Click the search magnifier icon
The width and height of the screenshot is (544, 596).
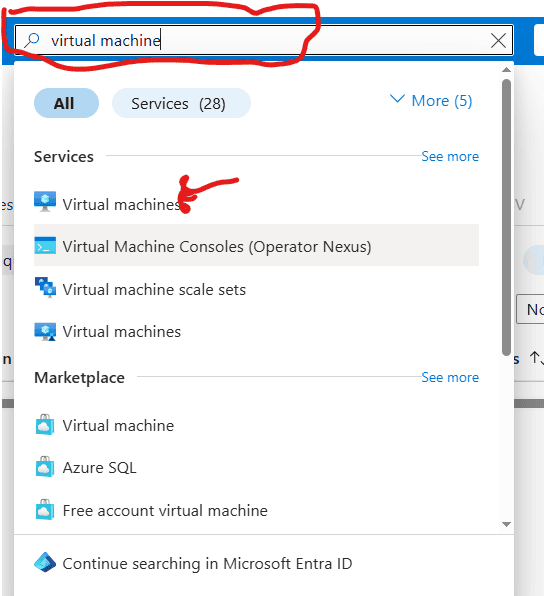(x=32, y=40)
